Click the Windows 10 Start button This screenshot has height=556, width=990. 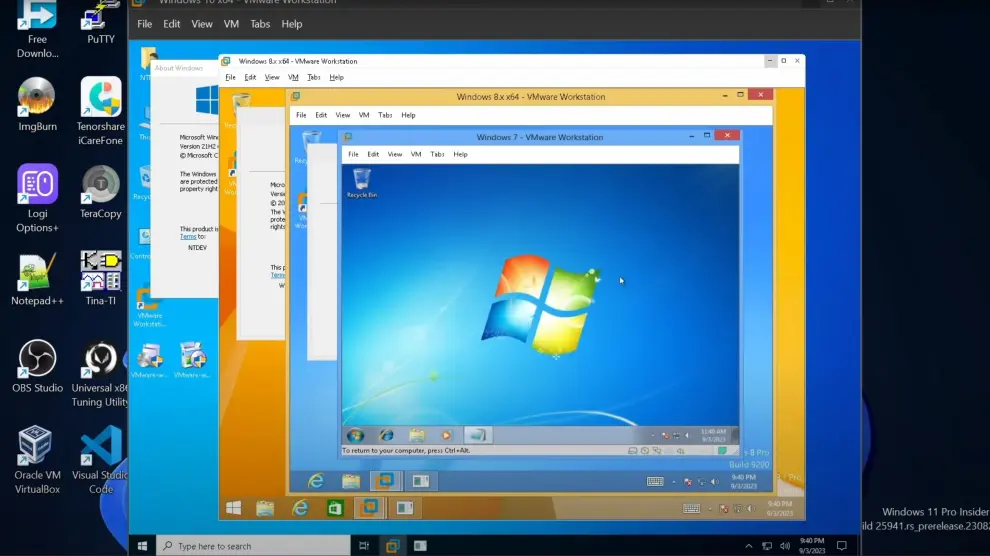143,546
